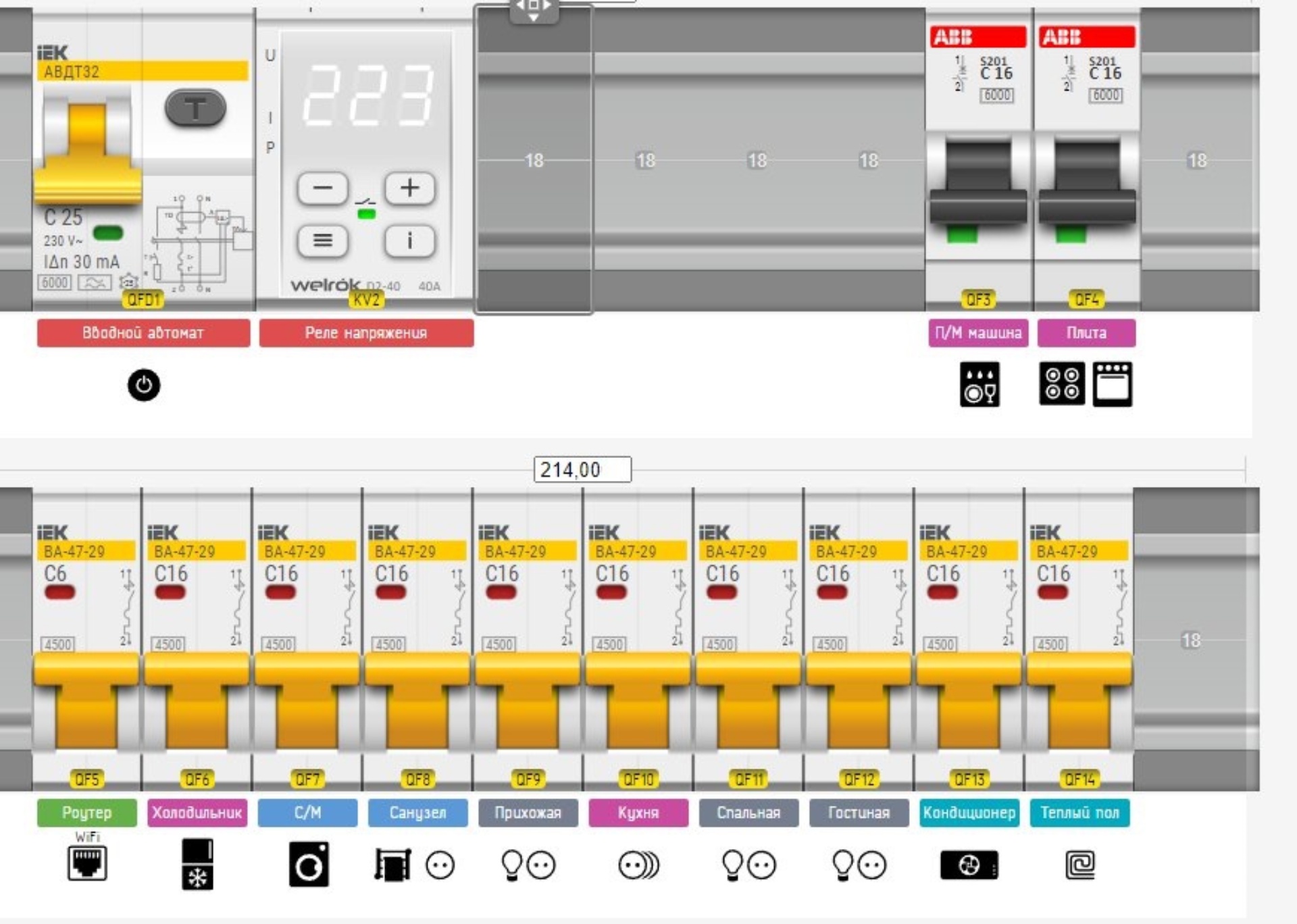Switch the ABB QF4 breaker lever
This screenshot has width=1297, height=924.
1087,182
